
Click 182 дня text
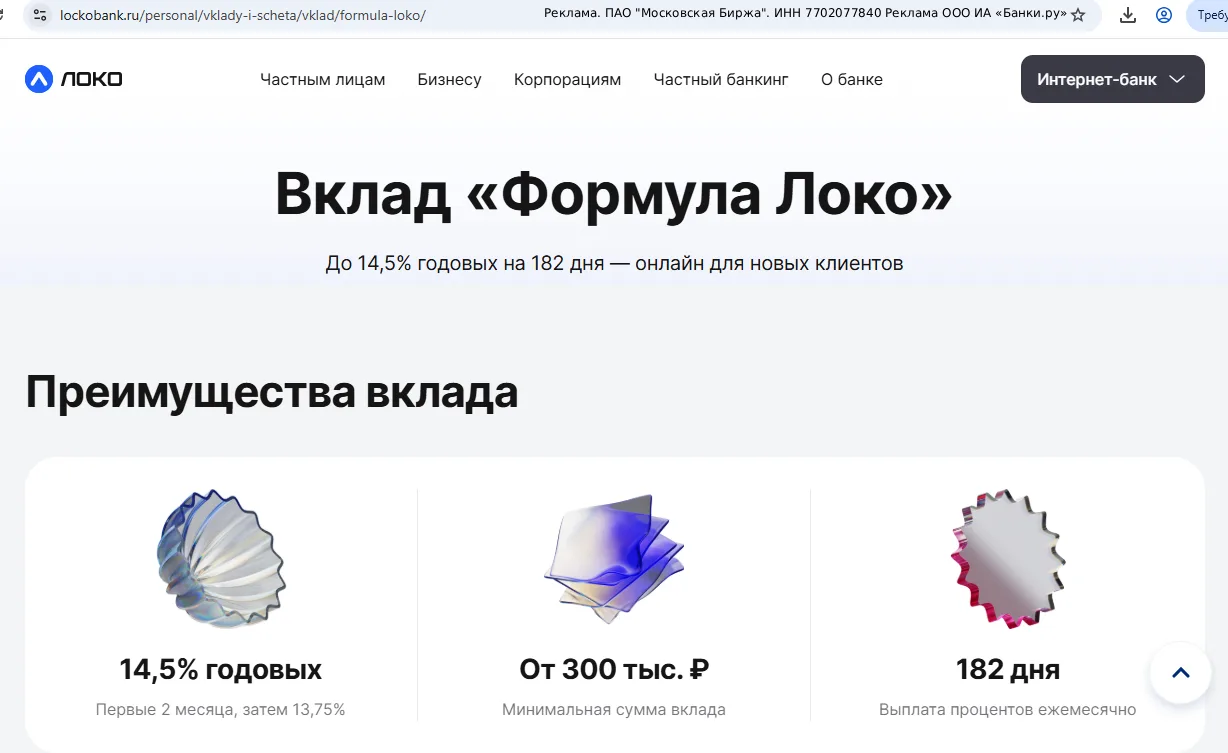[x=1007, y=669]
